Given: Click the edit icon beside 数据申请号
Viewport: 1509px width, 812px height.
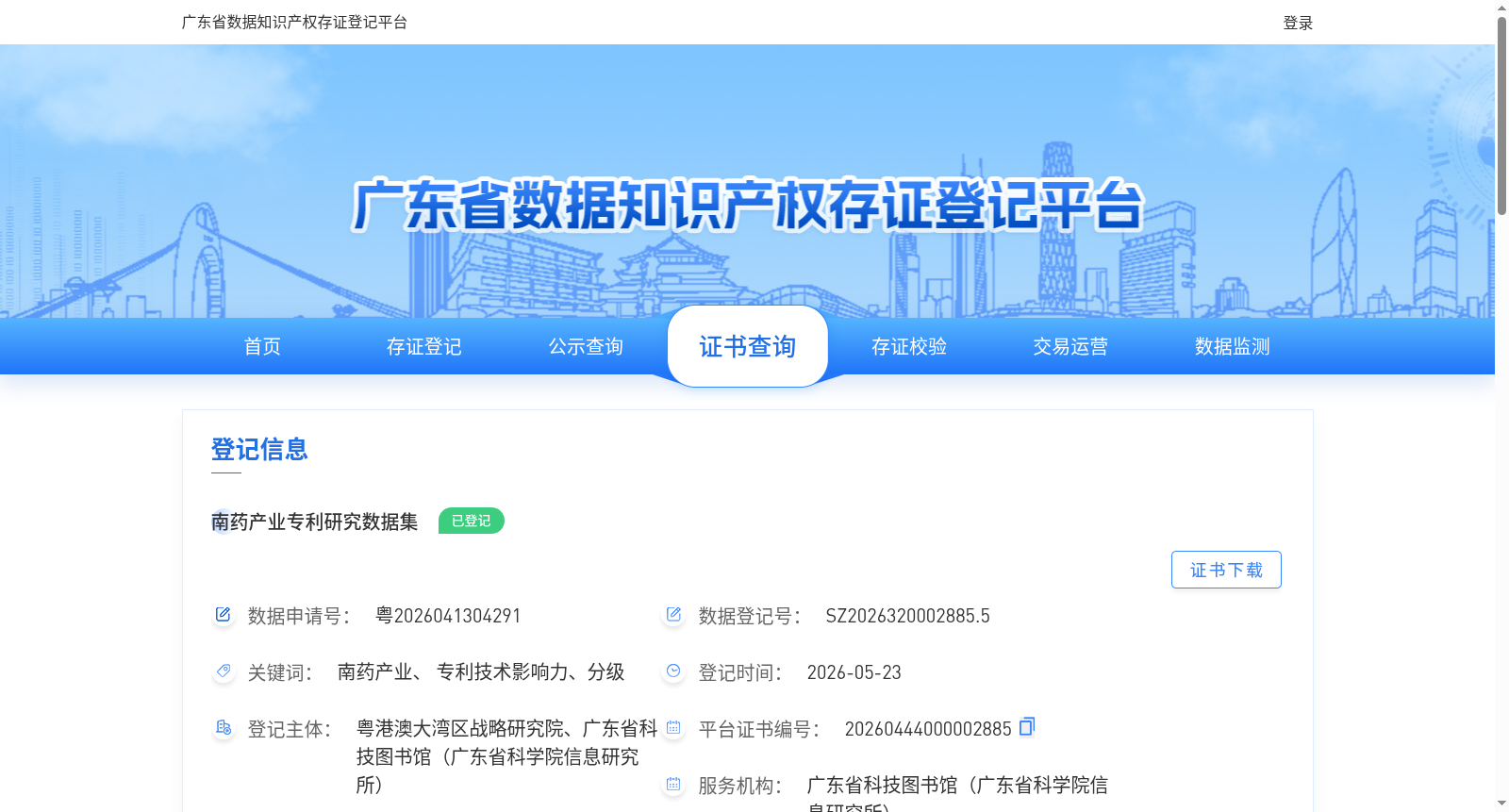Looking at the screenshot, I should (223, 615).
